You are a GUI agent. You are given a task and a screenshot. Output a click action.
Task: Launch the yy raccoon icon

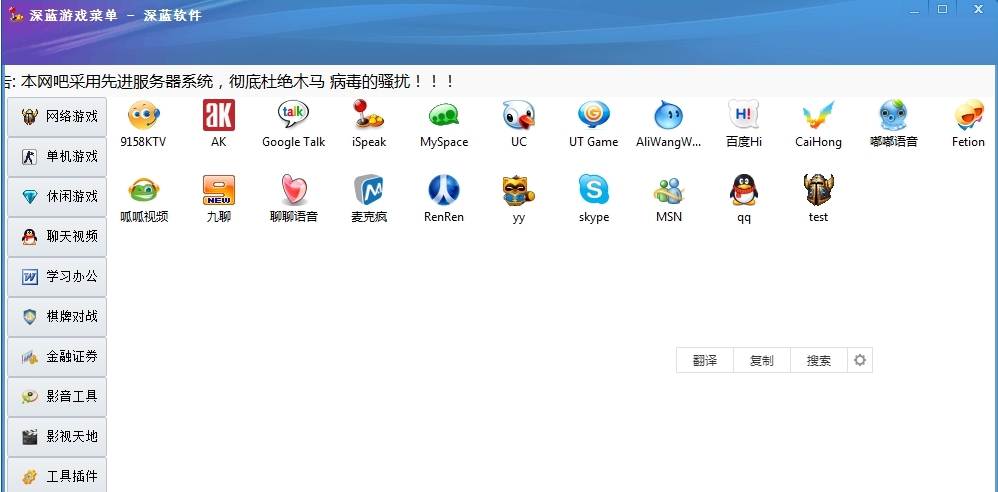click(519, 190)
